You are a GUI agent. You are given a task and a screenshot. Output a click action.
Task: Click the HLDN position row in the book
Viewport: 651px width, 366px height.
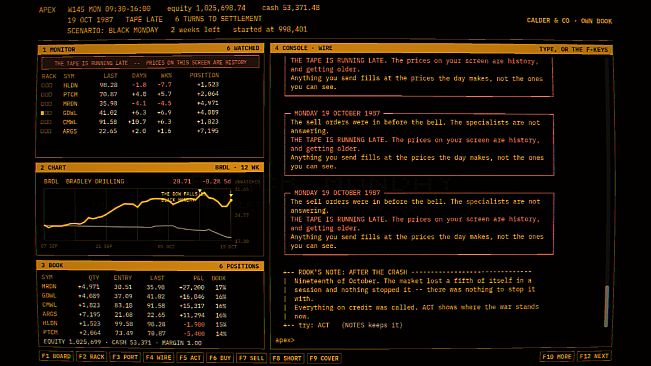[134, 324]
